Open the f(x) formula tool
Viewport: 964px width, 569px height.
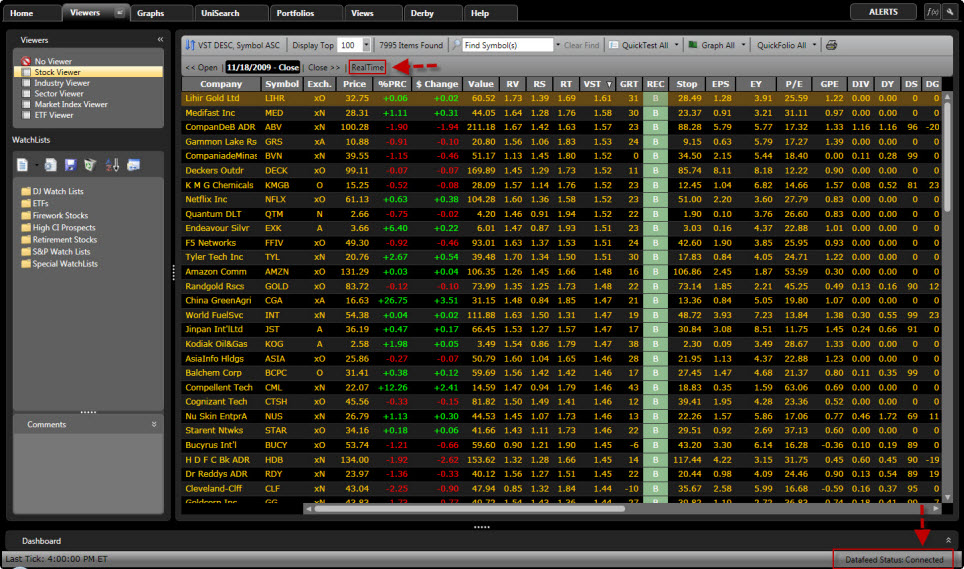(x=932, y=12)
